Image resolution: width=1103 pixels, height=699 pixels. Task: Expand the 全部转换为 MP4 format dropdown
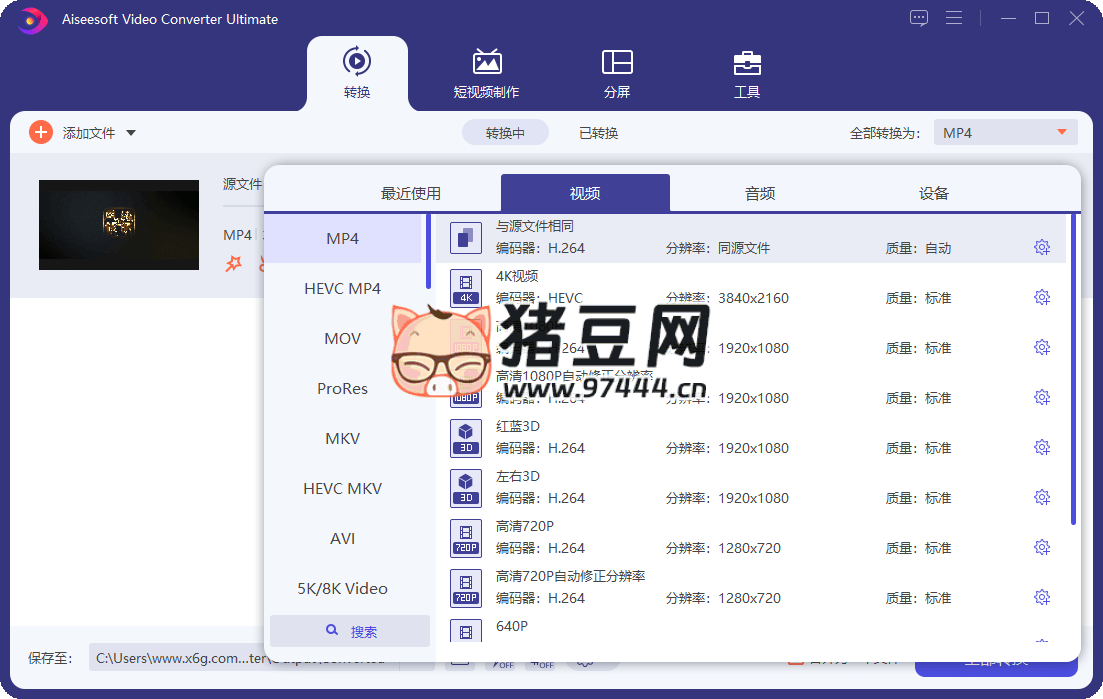coord(1005,133)
